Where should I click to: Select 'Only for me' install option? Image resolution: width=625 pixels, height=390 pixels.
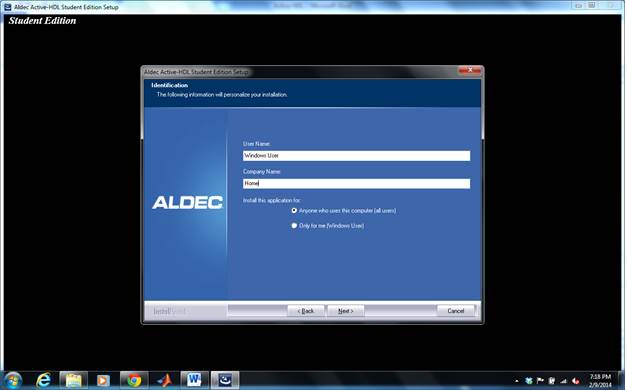[x=294, y=226]
